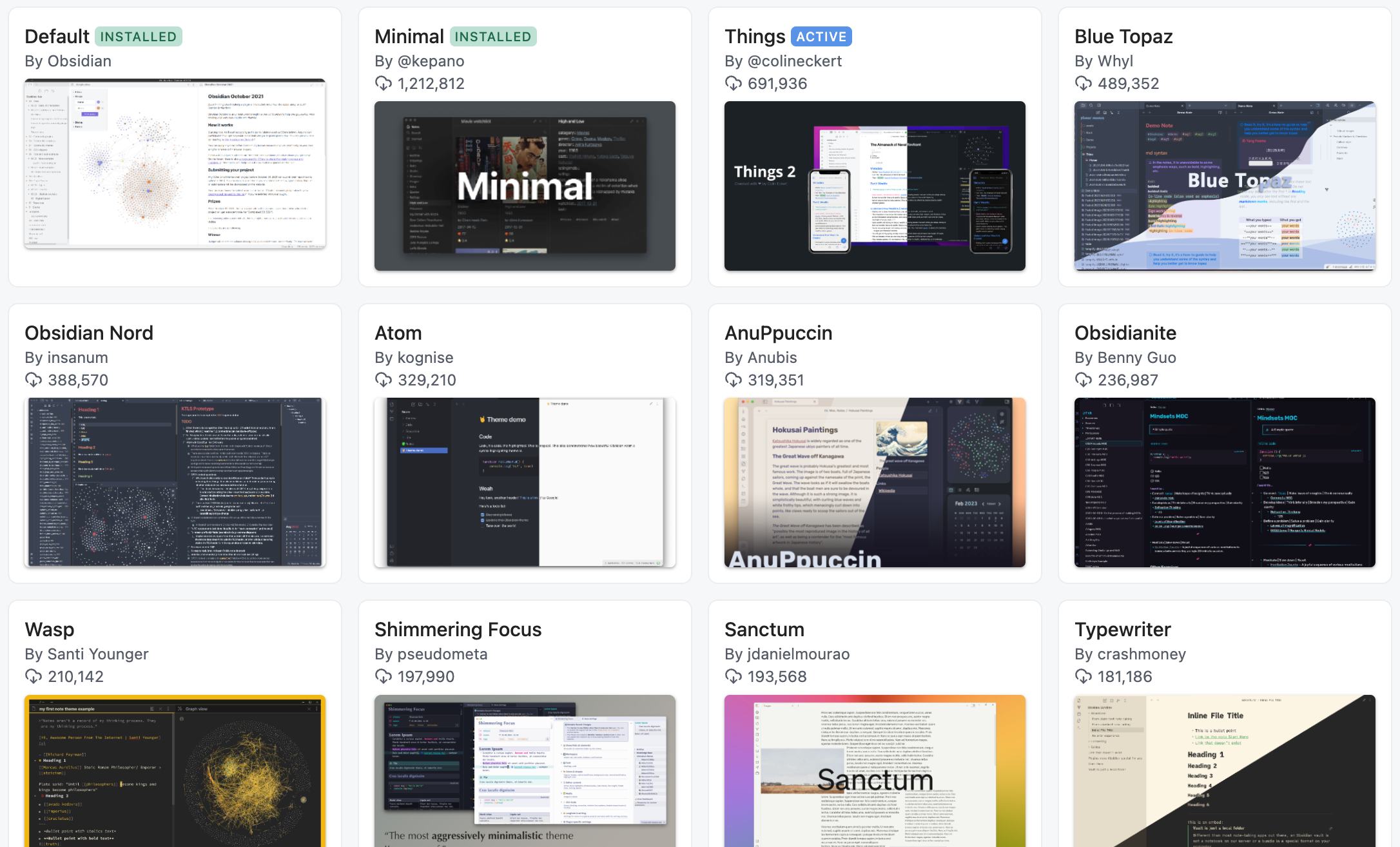1400x847 pixels.
Task: Click author text By kognise
Action: pos(414,358)
